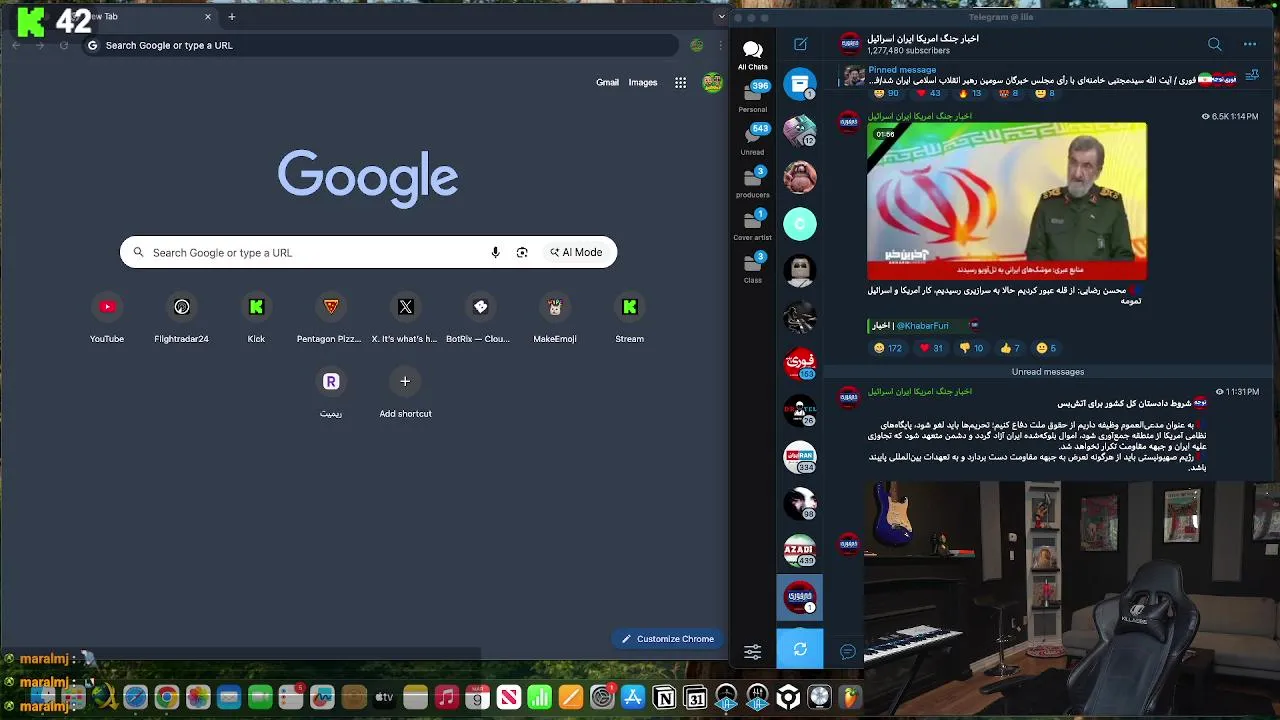The image size is (1280, 720).
Task: Play the channel video thumbnail
Action: click(x=1007, y=200)
